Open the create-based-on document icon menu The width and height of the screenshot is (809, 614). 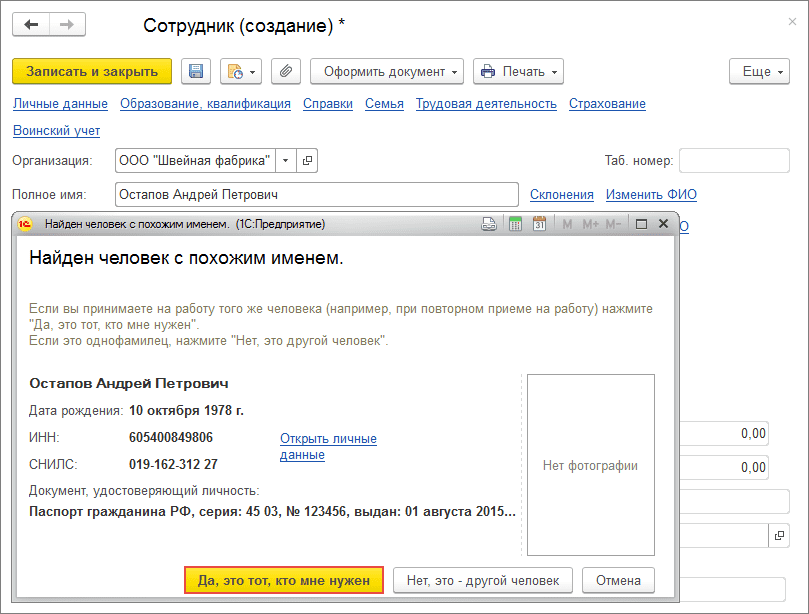pyautogui.click(x=241, y=71)
